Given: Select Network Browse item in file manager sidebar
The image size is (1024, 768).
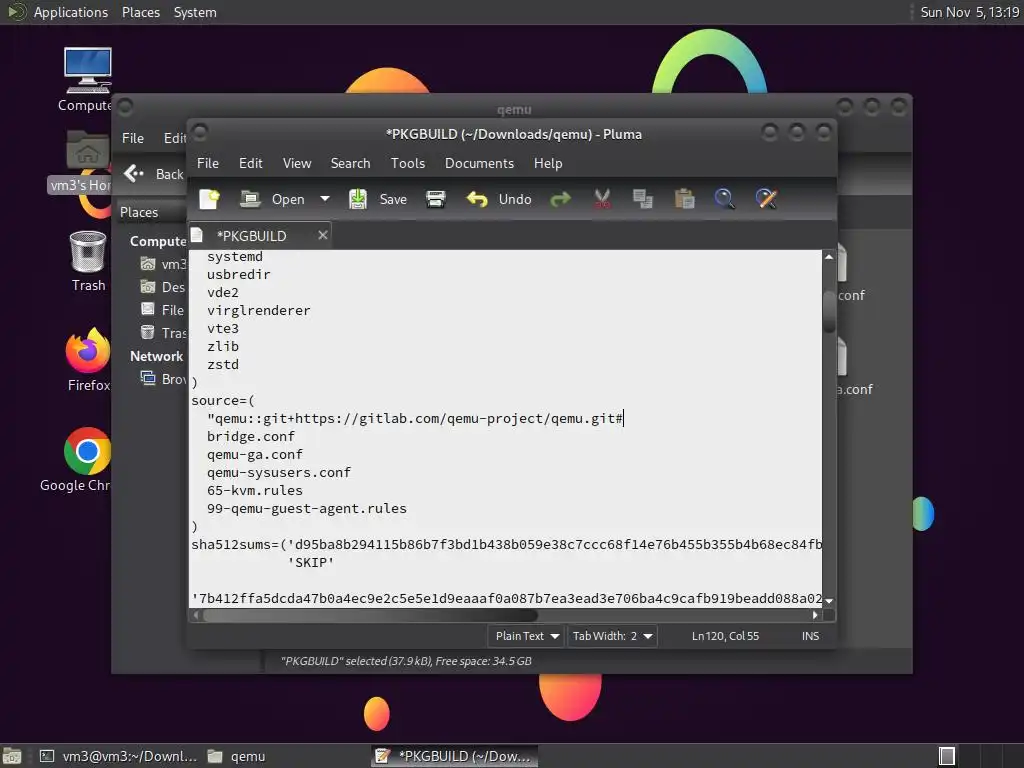Looking at the screenshot, I should [165, 379].
